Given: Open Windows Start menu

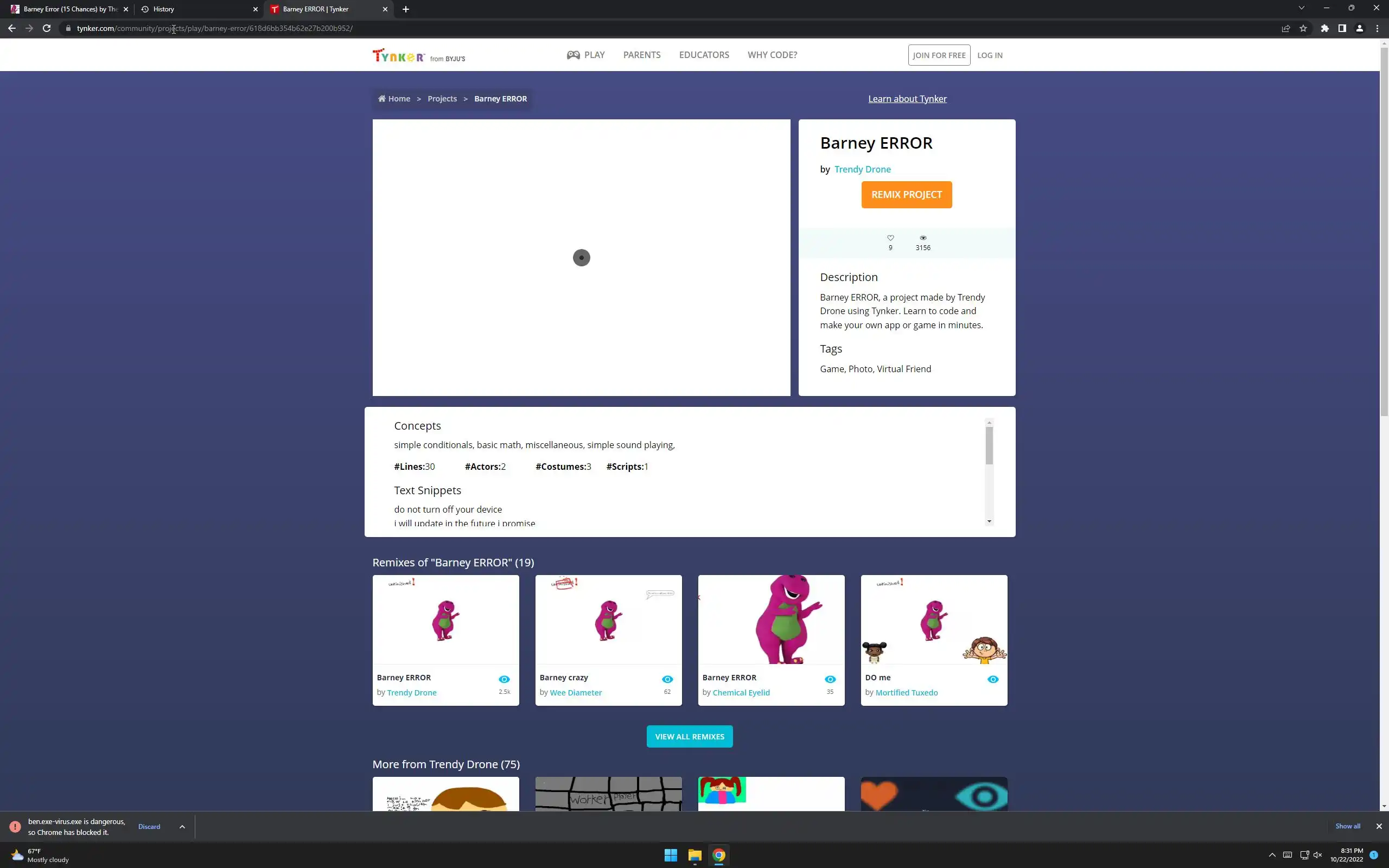Looking at the screenshot, I should (671, 855).
